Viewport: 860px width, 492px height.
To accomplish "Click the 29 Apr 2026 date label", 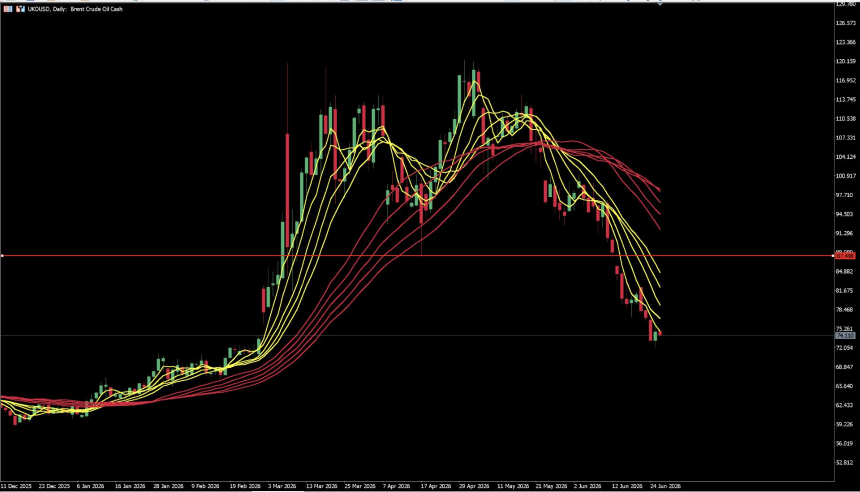I will [474, 487].
